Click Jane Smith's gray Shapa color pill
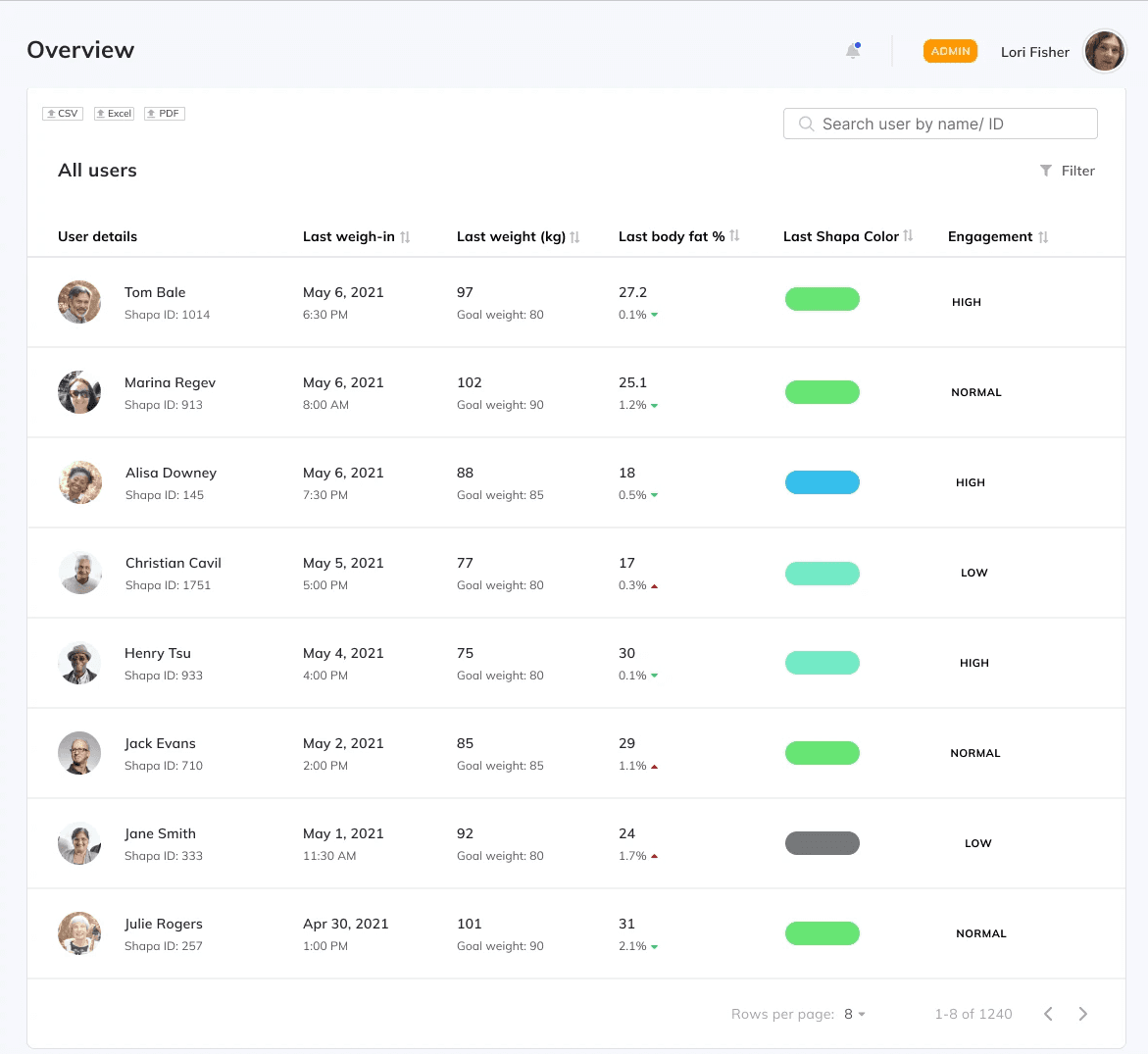Image resolution: width=1148 pixels, height=1054 pixels. pyautogui.click(x=822, y=842)
